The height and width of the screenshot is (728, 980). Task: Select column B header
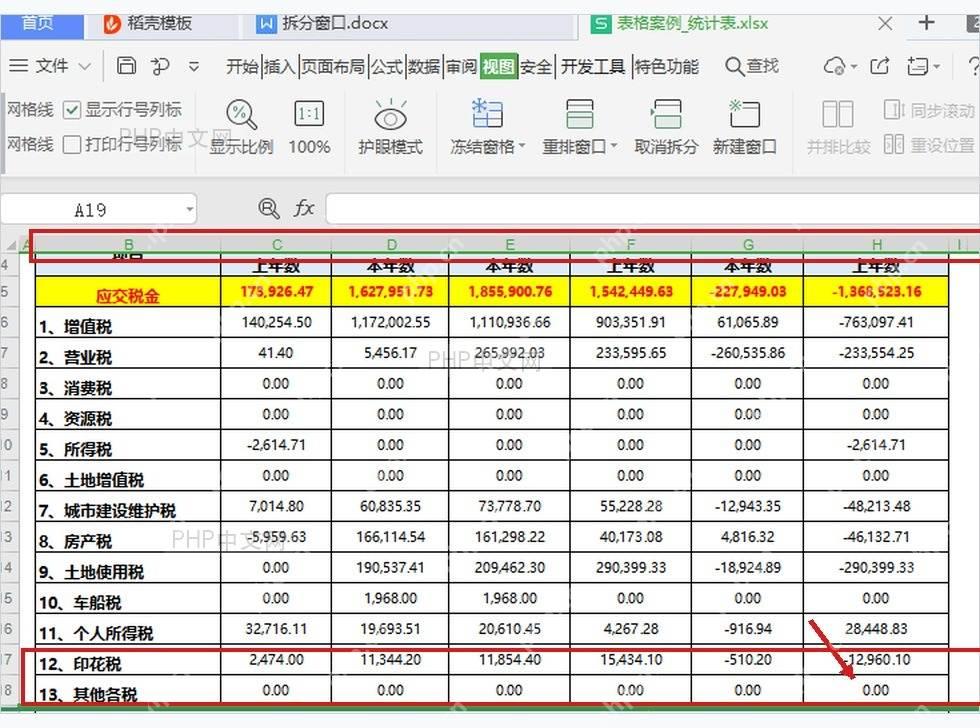[129, 244]
